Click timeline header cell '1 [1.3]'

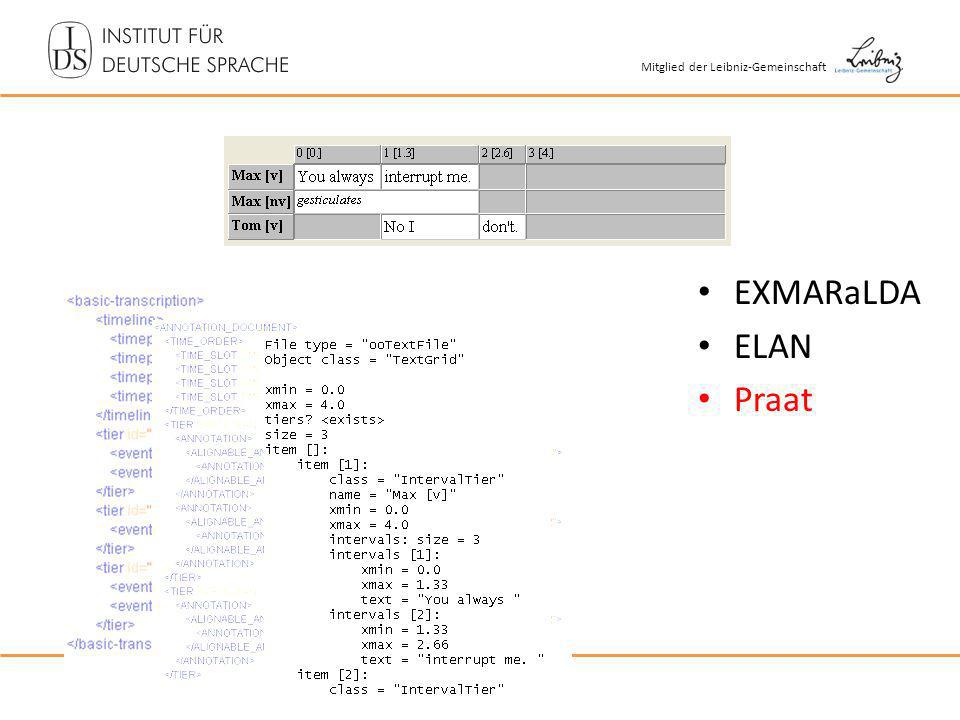[x=429, y=153]
